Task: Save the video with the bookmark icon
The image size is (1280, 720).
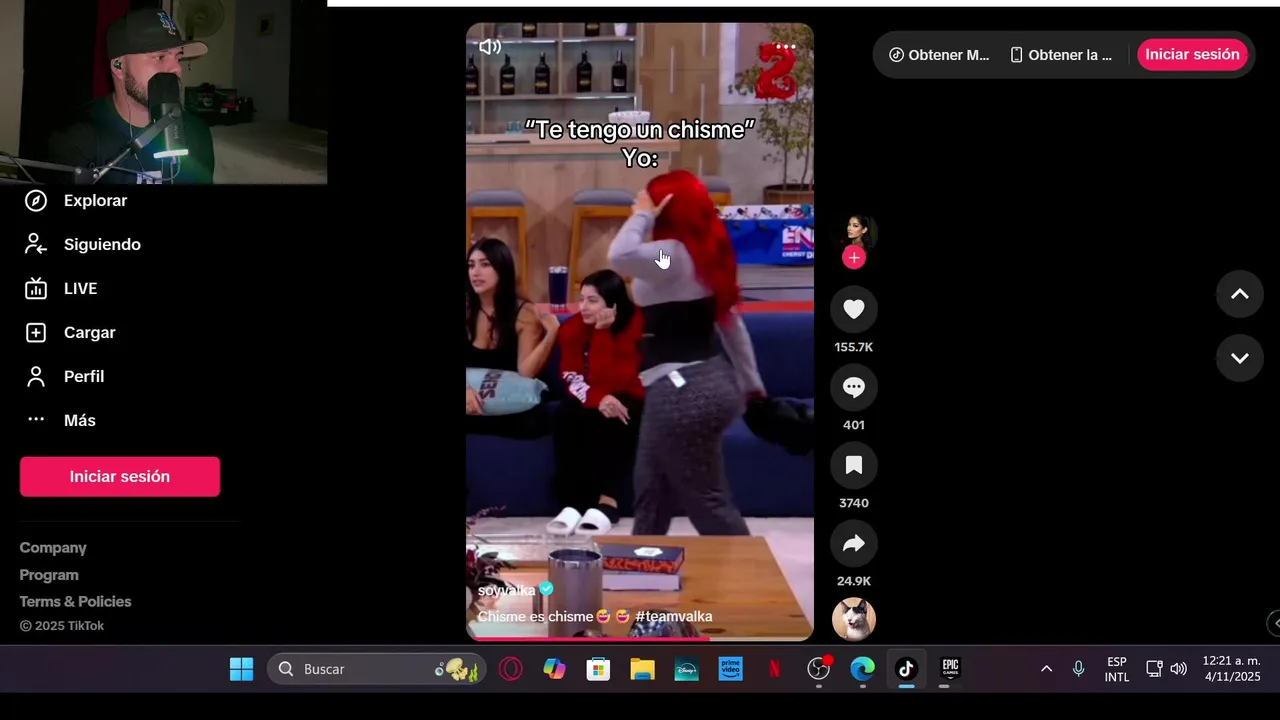Action: 854,466
